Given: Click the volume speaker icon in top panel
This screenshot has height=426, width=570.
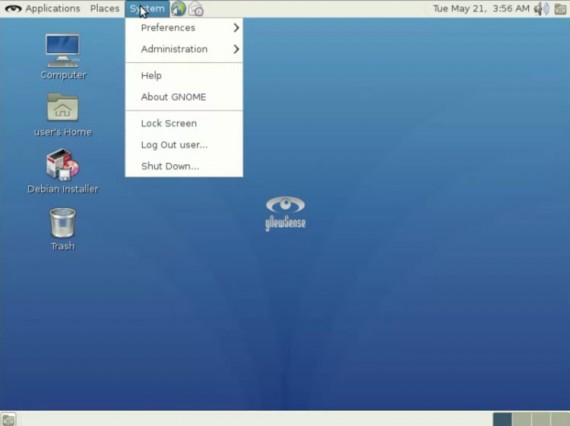Looking at the screenshot, I should click(x=542, y=8).
